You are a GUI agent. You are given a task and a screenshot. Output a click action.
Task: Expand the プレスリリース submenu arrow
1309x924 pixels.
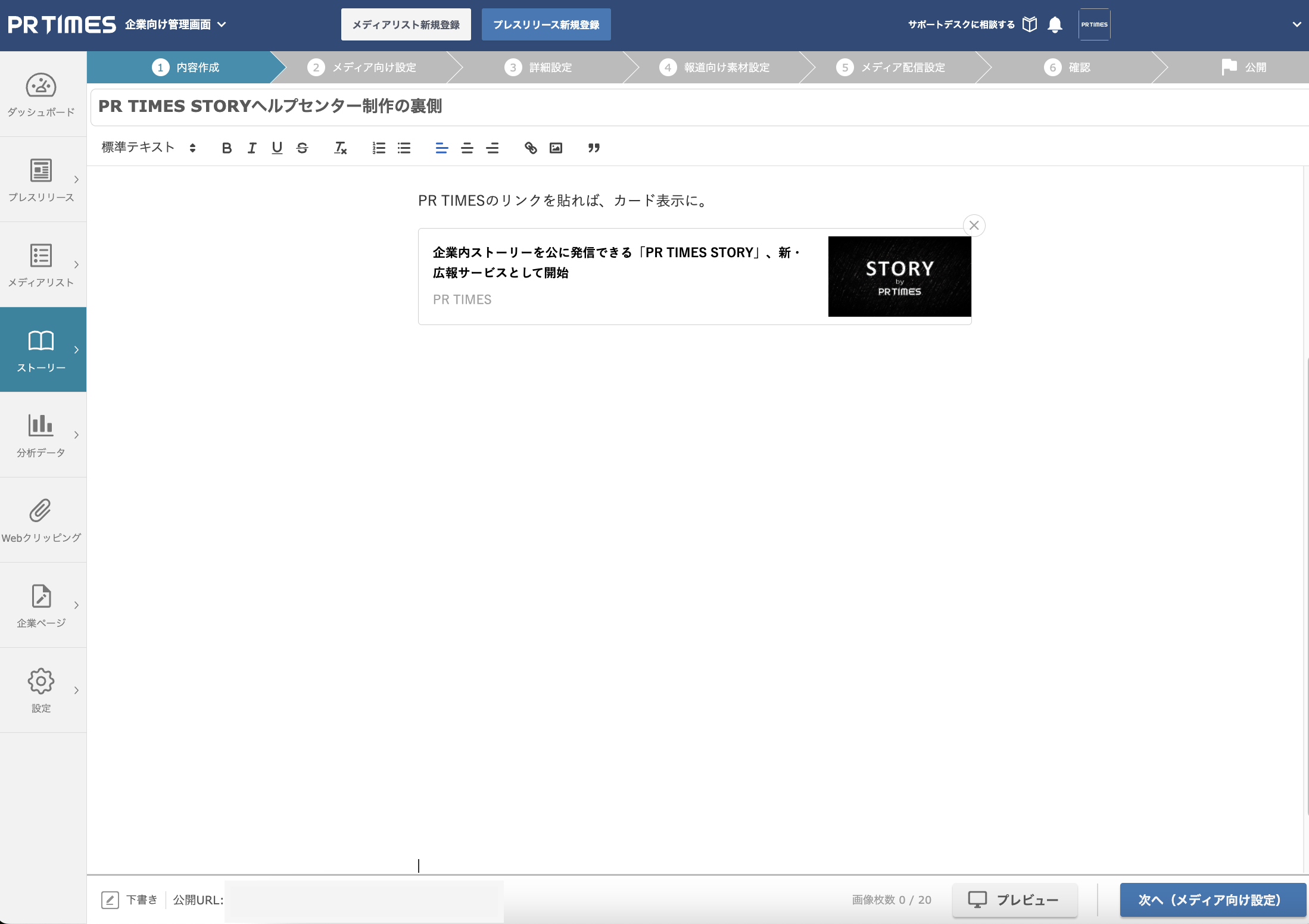[x=76, y=179]
